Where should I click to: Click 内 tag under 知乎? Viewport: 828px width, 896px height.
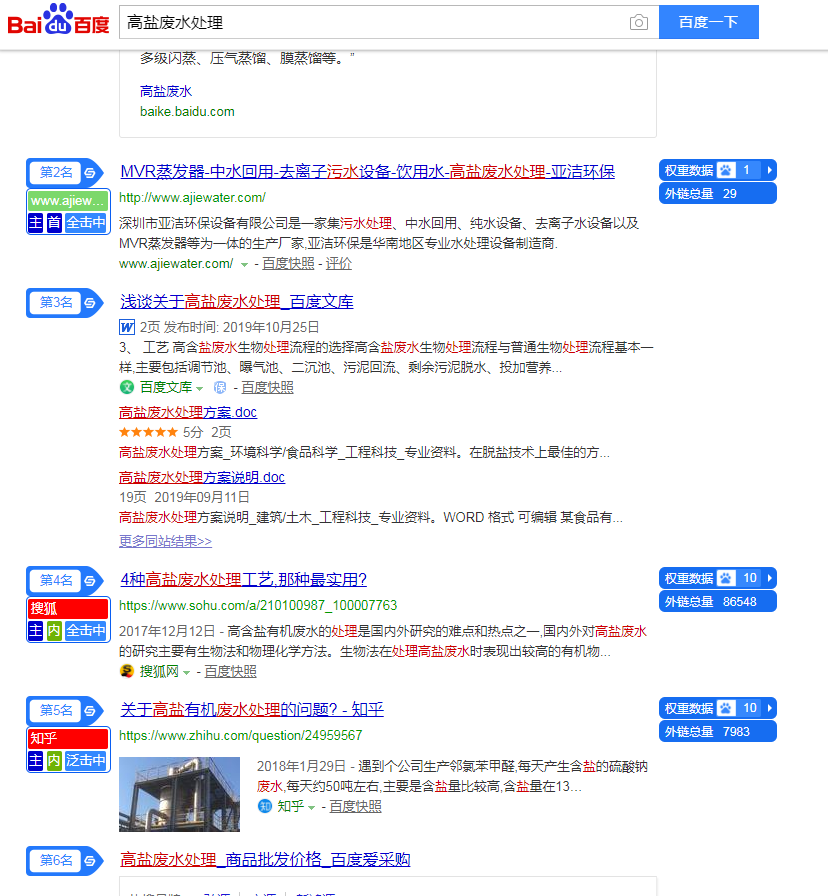(54, 760)
